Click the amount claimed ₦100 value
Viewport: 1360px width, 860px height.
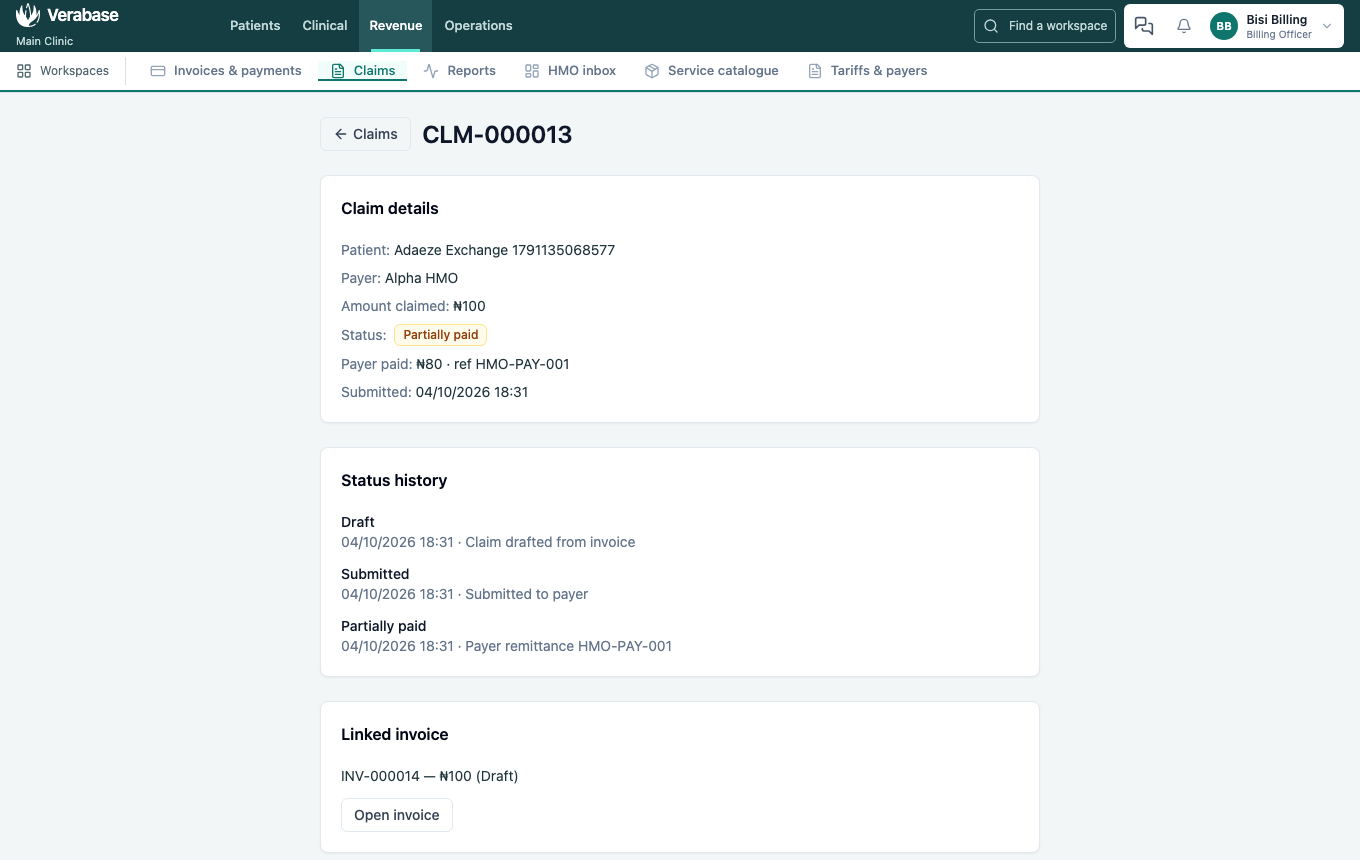[x=469, y=306]
